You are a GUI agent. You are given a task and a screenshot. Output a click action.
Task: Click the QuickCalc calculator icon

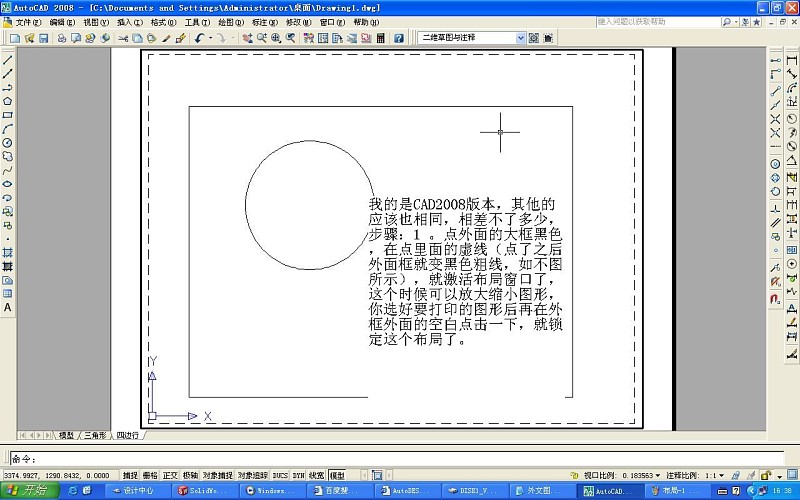tap(380, 38)
